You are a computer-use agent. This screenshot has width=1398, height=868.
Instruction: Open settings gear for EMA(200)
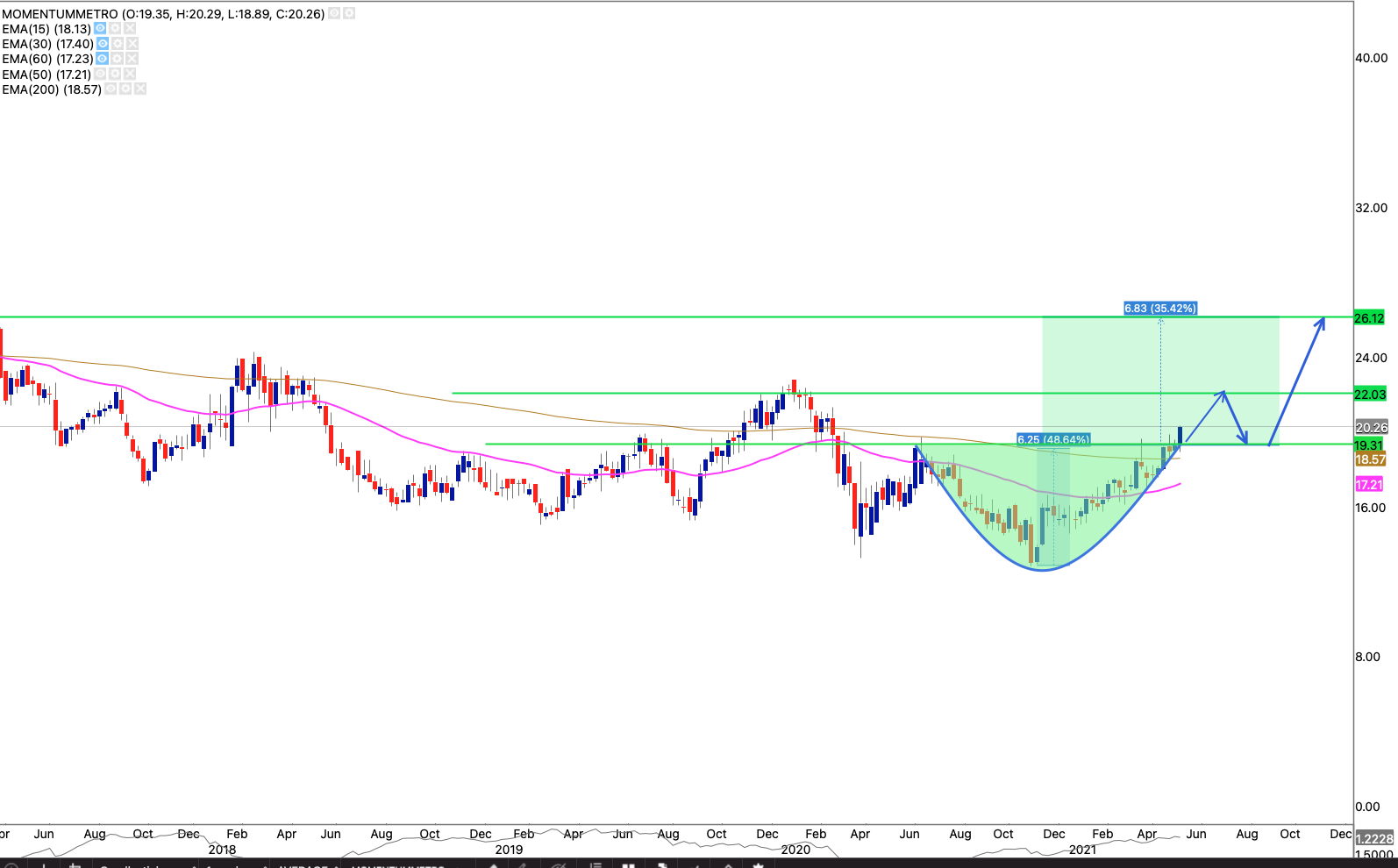(x=125, y=89)
